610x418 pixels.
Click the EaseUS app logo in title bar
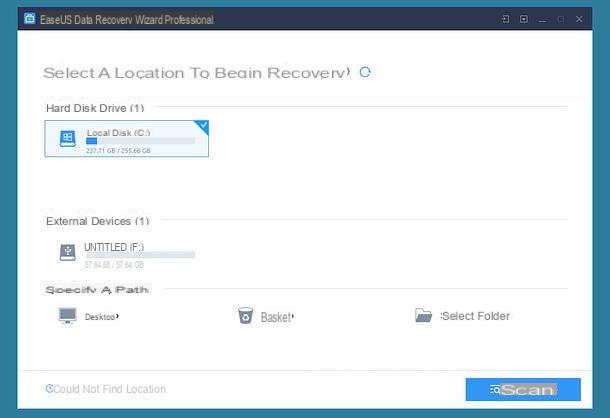pos(30,18)
